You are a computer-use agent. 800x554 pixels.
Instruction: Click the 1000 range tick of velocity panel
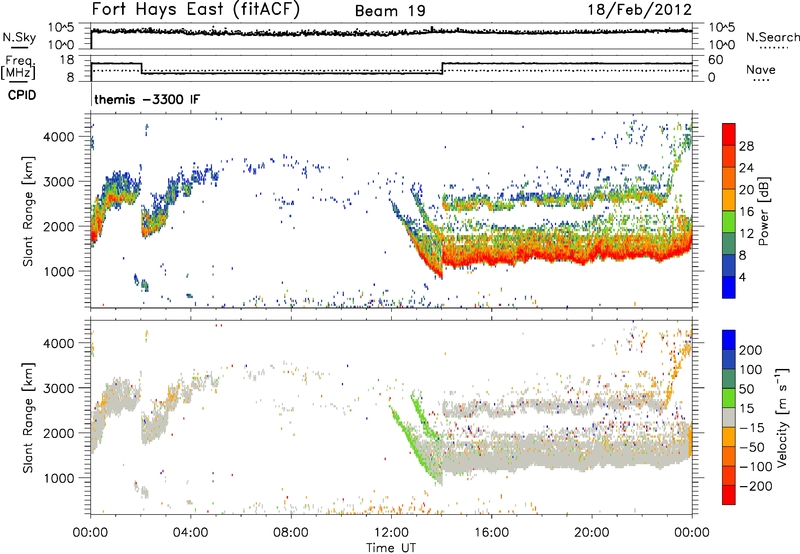[x=59, y=478]
